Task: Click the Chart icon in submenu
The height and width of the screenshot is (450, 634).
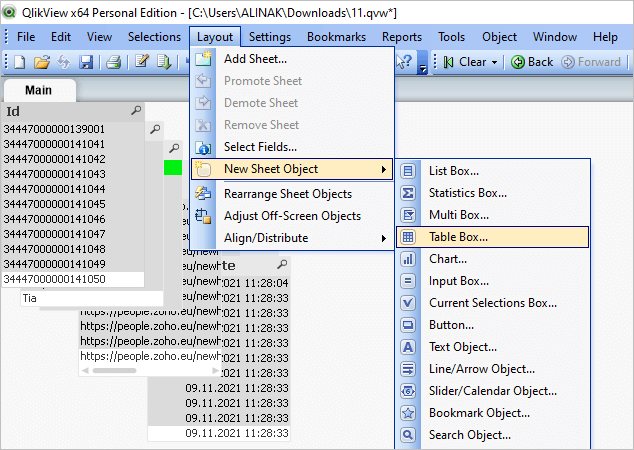Action: click(x=408, y=259)
